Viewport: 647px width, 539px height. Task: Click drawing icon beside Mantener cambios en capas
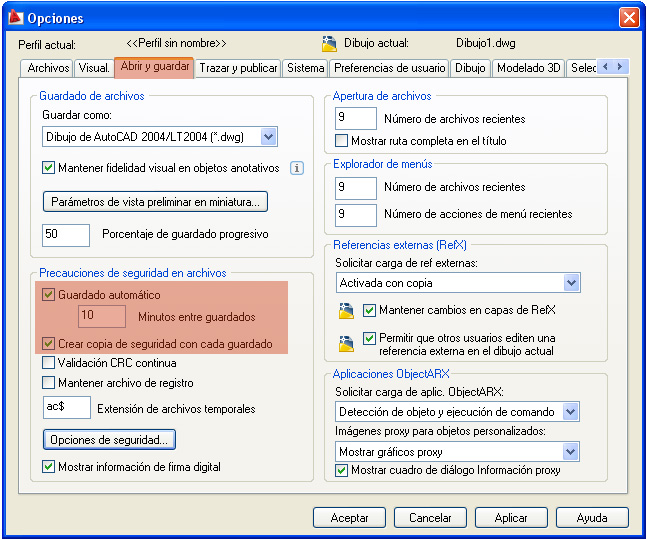click(346, 311)
